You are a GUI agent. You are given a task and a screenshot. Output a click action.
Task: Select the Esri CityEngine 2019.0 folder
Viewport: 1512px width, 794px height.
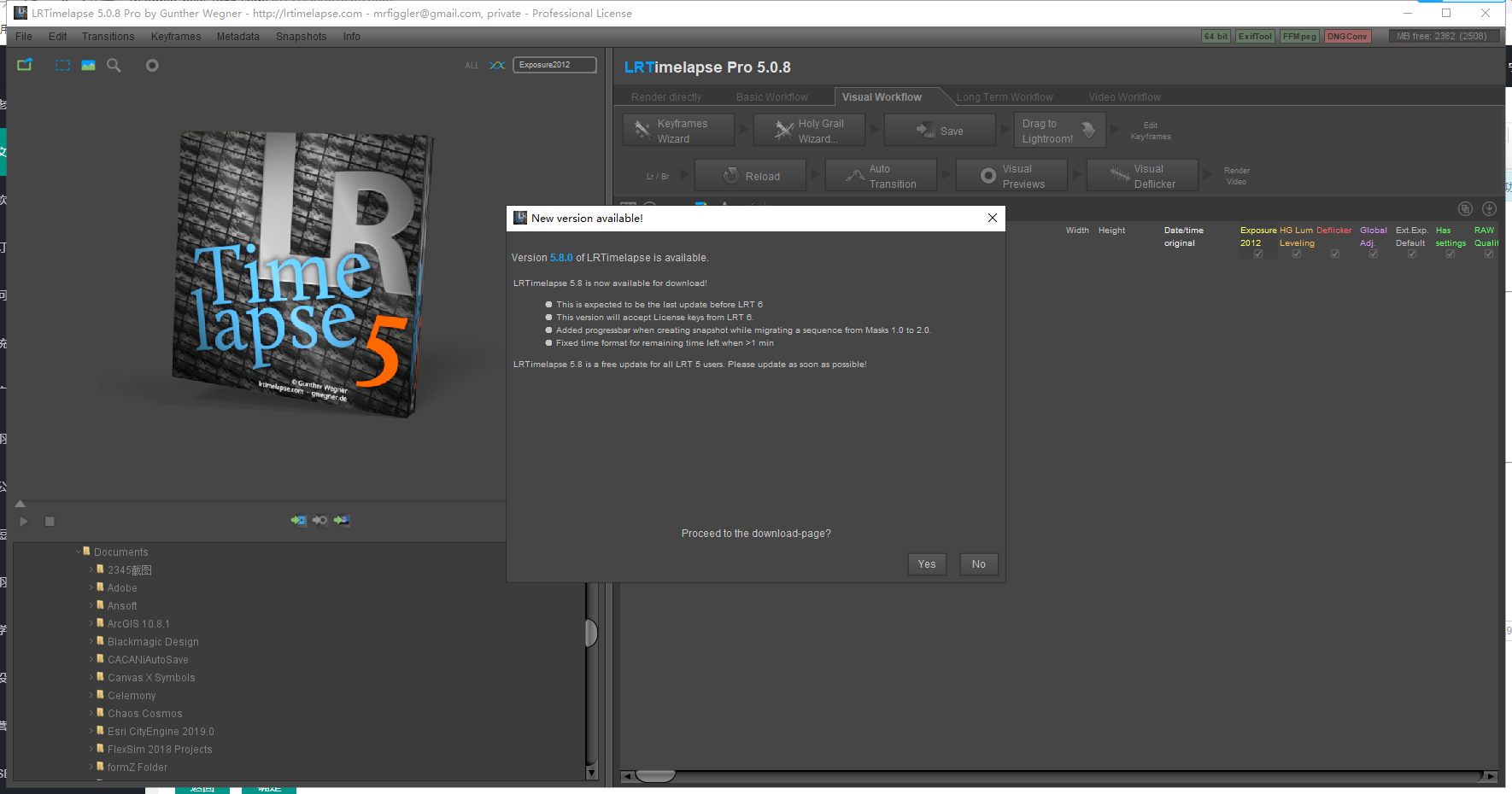[161, 732]
